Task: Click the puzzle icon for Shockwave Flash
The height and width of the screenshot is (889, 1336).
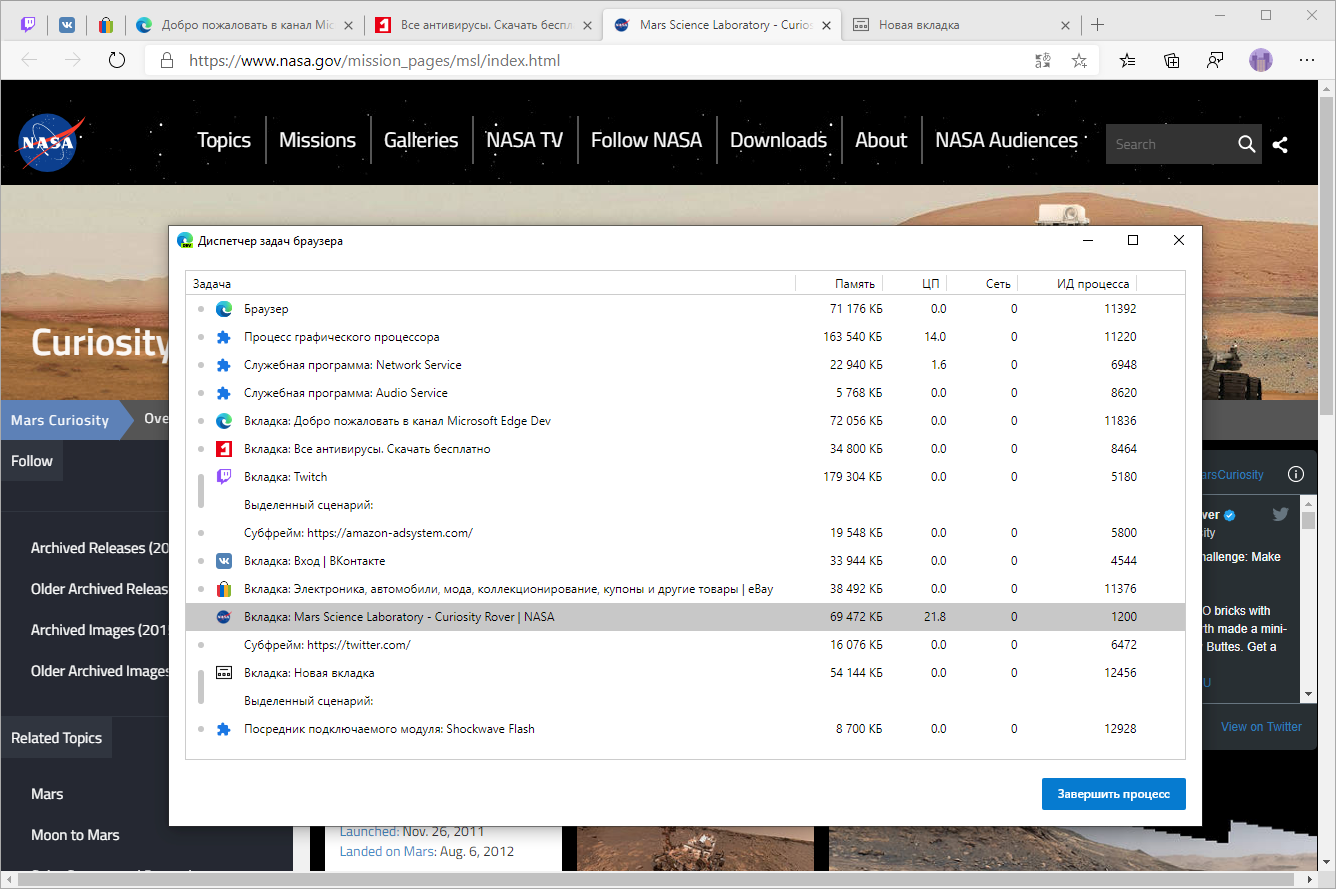Action: pyautogui.click(x=224, y=729)
